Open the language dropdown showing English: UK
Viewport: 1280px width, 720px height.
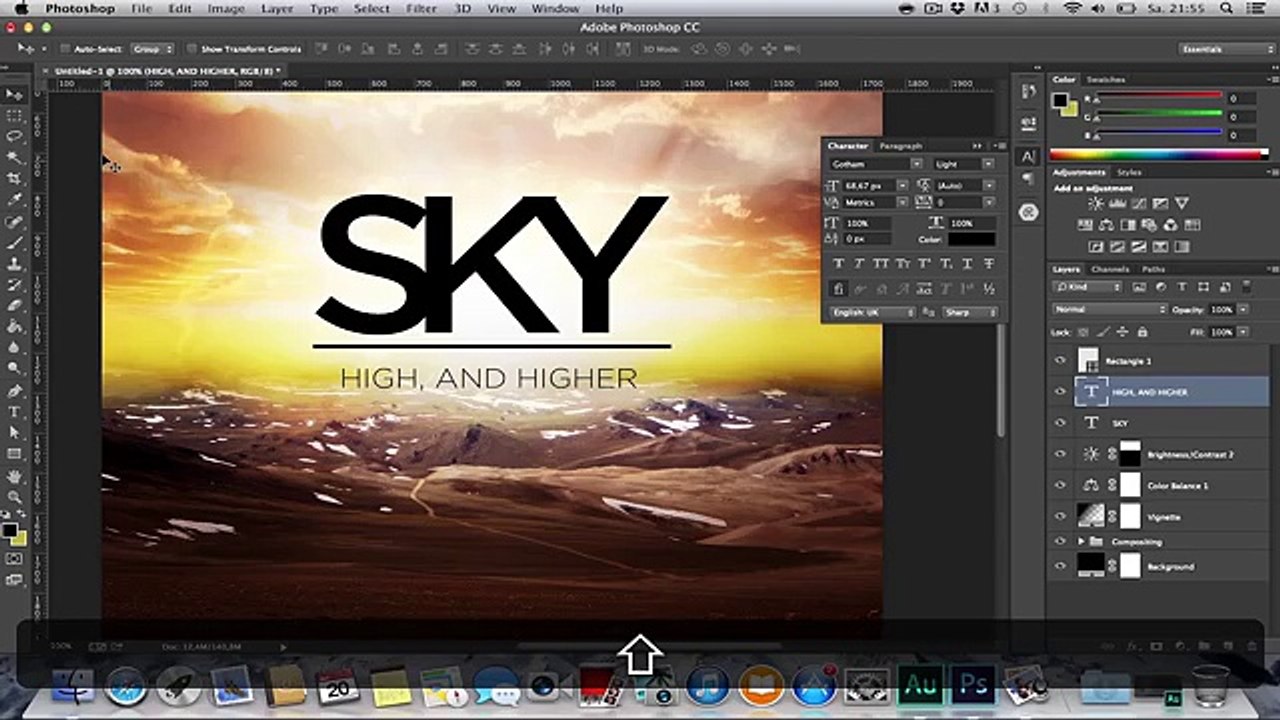coord(871,312)
